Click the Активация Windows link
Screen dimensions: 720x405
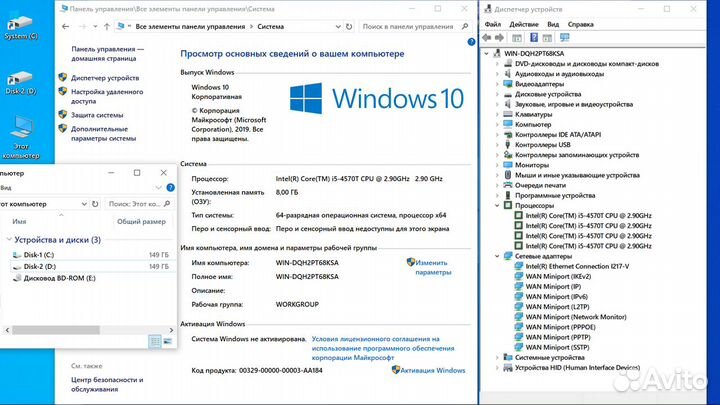(x=433, y=370)
